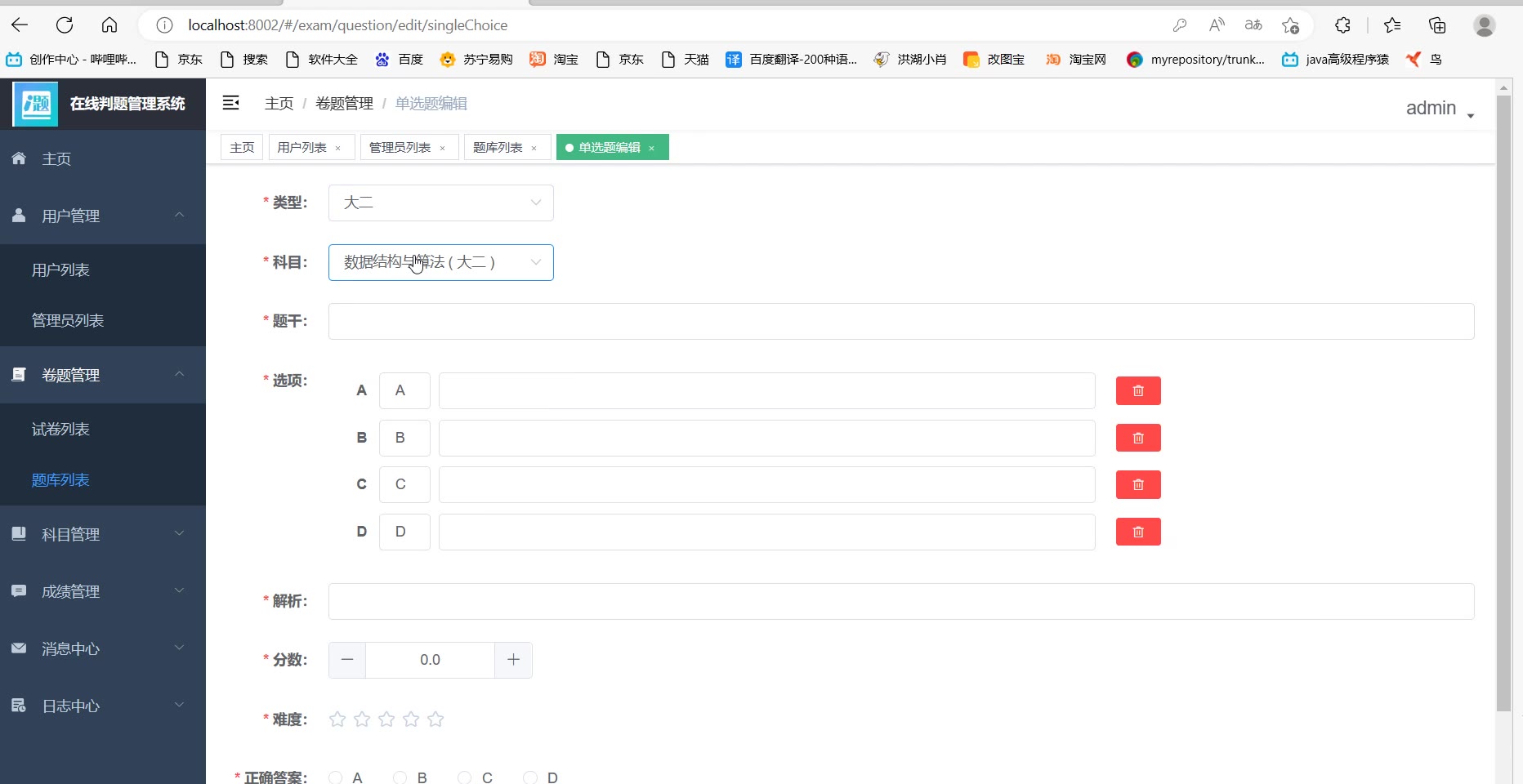Open the 苏宁易购 bookmark
The height and width of the screenshot is (784, 1523).
click(x=476, y=59)
